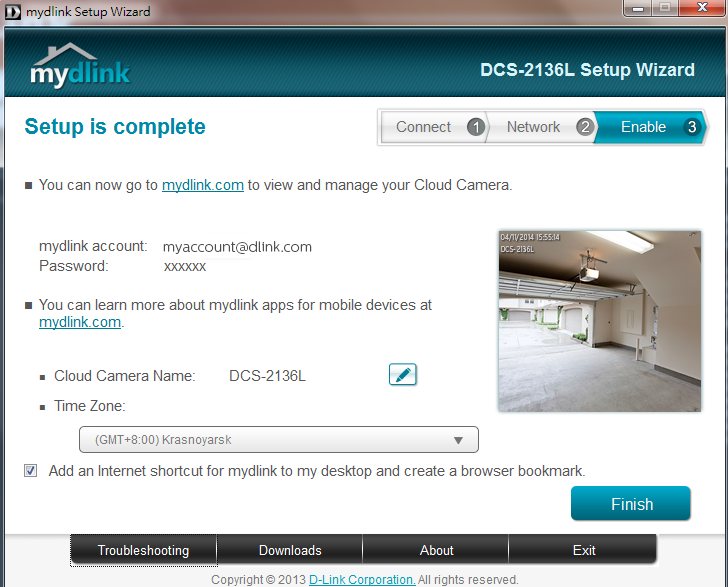This screenshot has width=728, height=587.
Task: Click the About menu item
Action: [x=436, y=550]
